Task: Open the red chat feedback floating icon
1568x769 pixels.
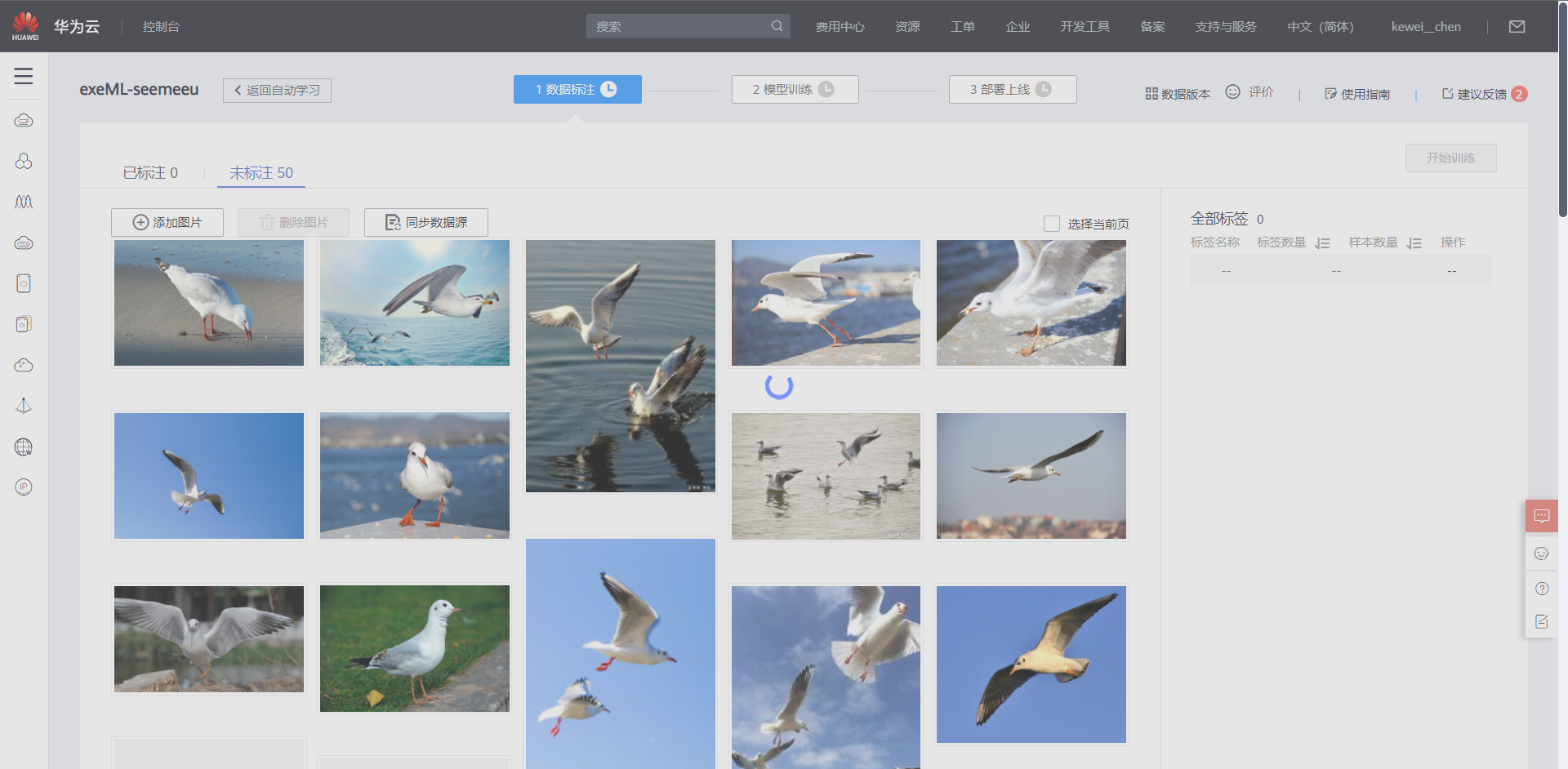Action: click(x=1542, y=516)
